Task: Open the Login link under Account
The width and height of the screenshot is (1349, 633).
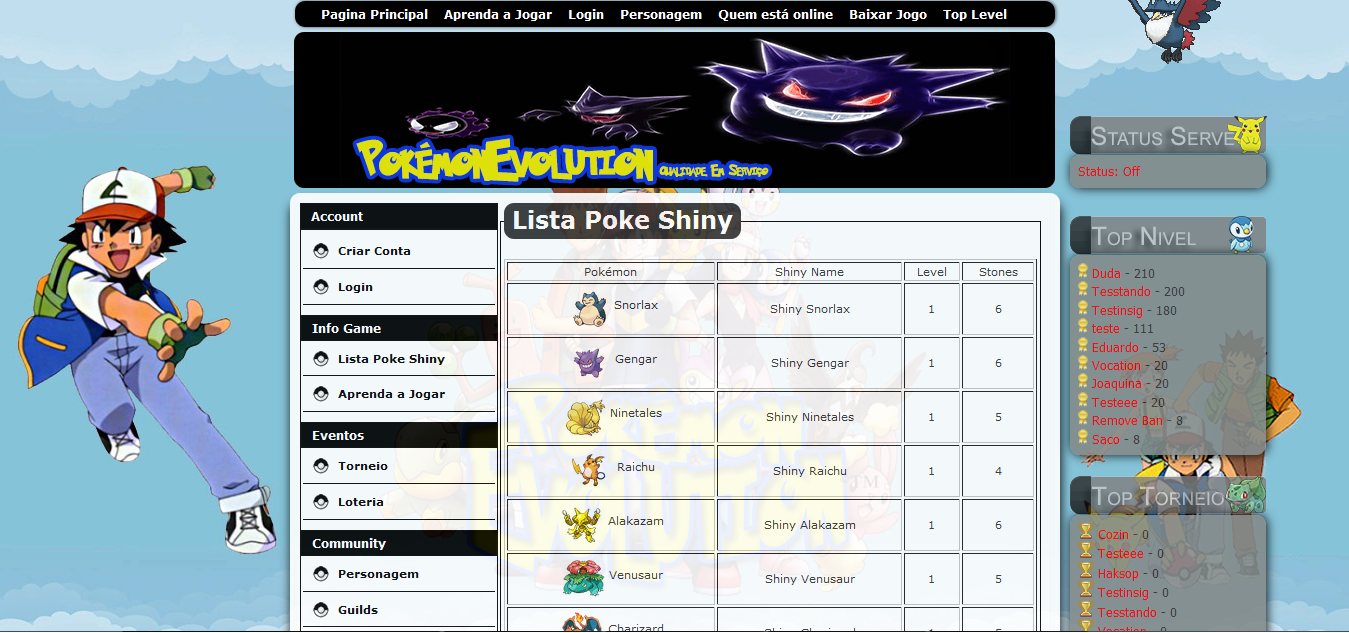Action: (355, 287)
